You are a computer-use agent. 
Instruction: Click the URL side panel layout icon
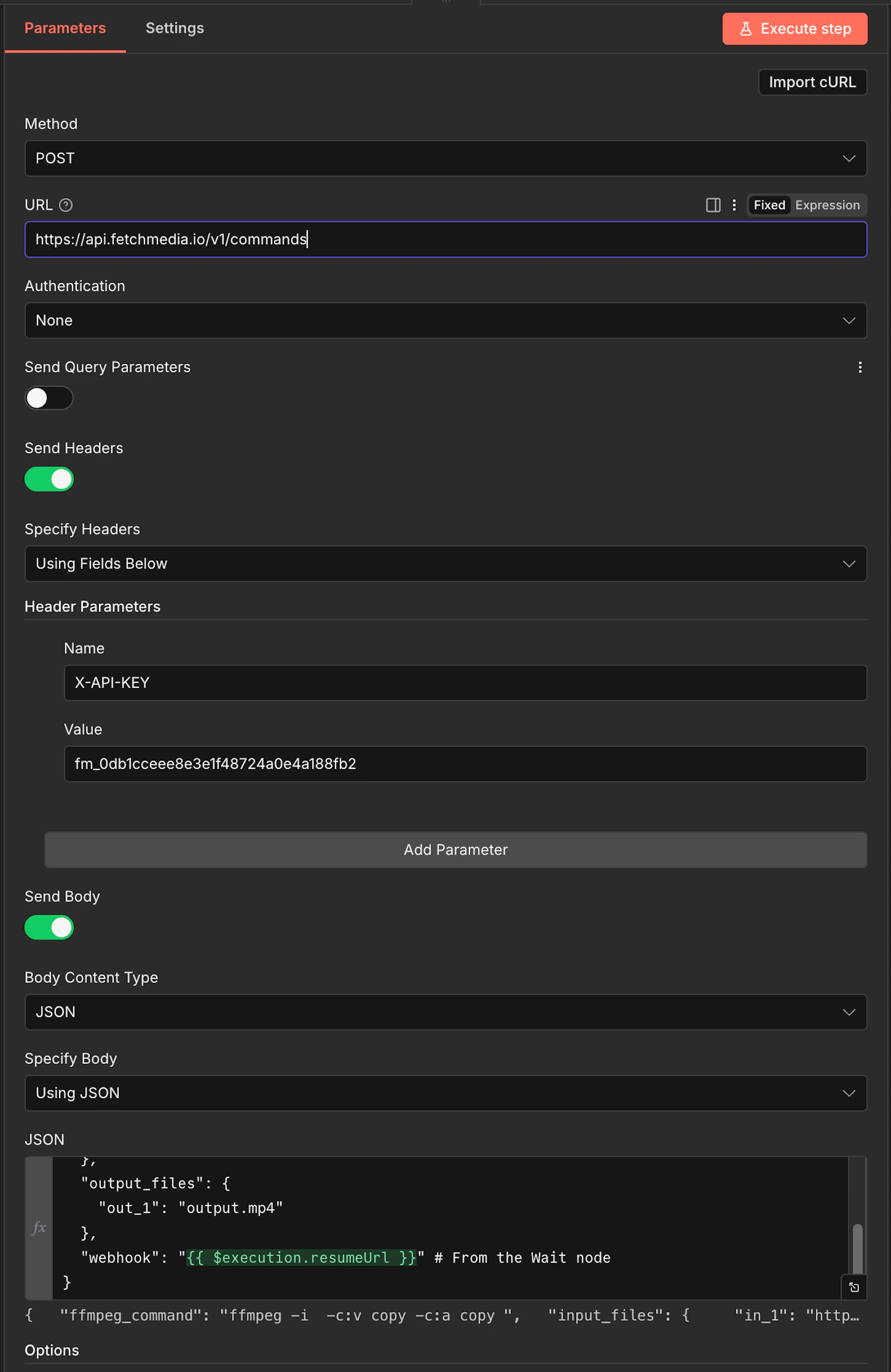[x=713, y=205]
